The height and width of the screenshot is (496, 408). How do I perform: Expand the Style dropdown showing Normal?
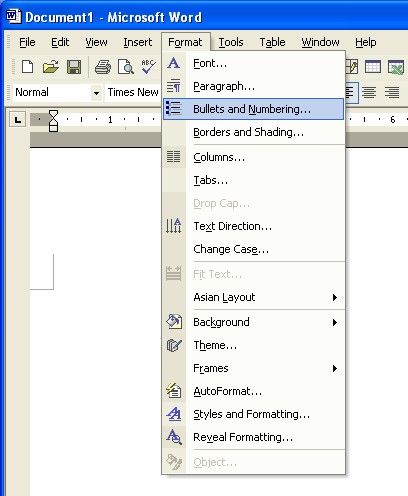pyautogui.click(x=96, y=93)
